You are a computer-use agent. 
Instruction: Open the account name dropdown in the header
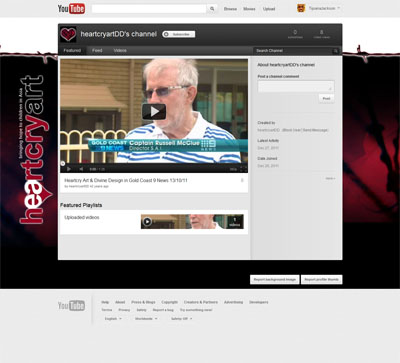324,8
